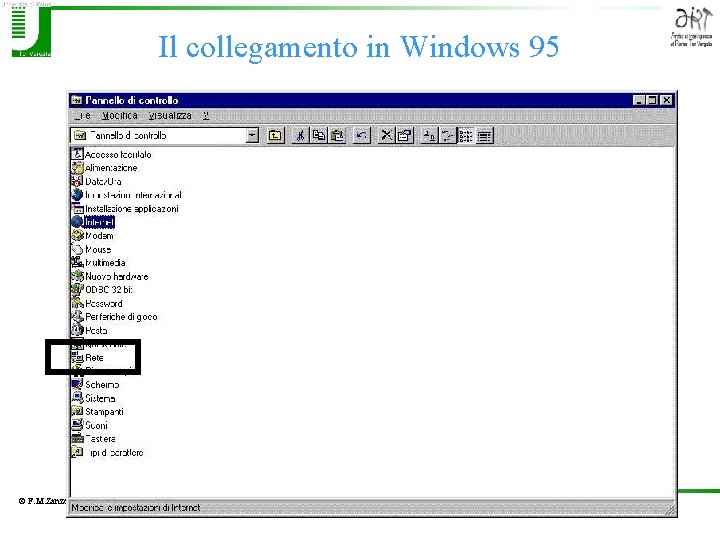Open the Pannello di controllo address dropdown
Screen dimensions: 720x540
[252, 135]
